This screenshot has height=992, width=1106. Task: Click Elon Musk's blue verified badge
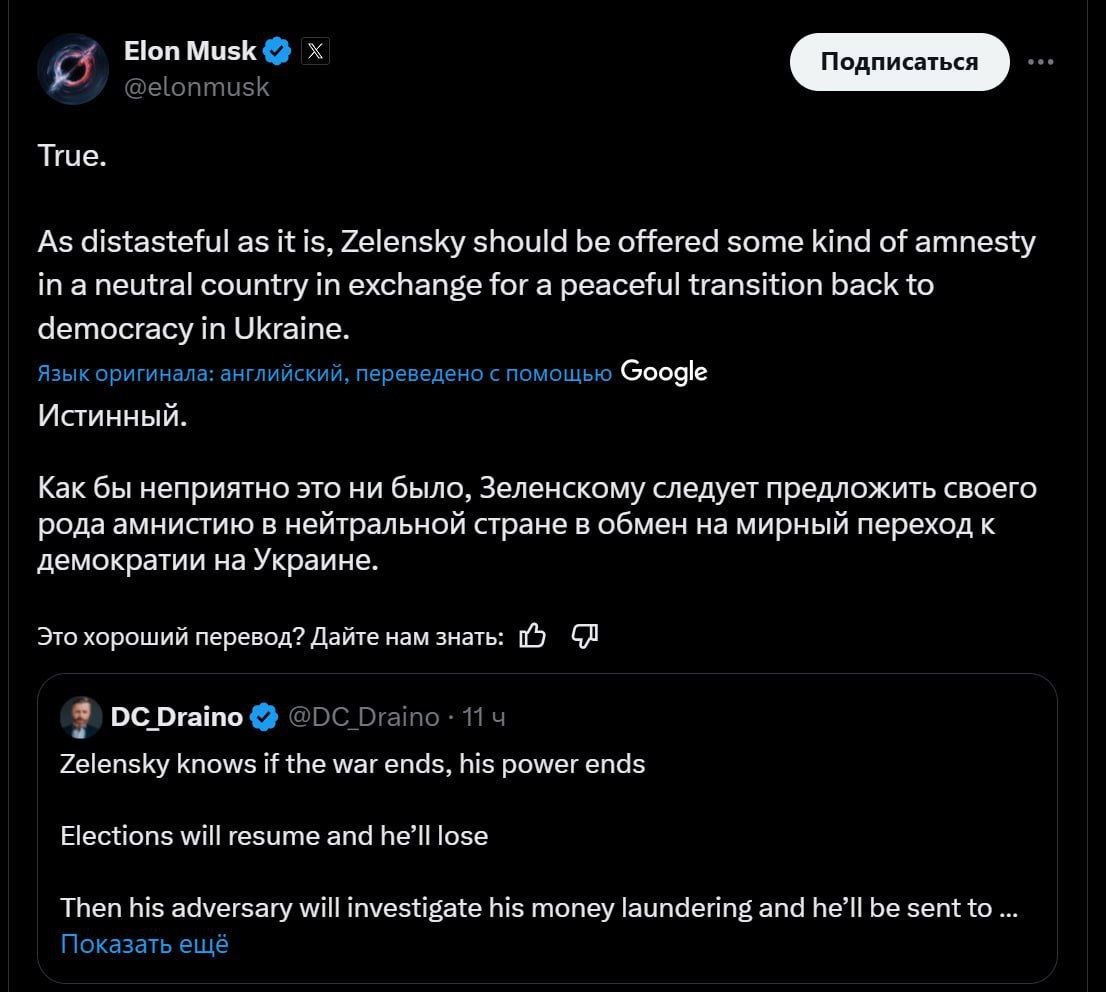(x=278, y=51)
